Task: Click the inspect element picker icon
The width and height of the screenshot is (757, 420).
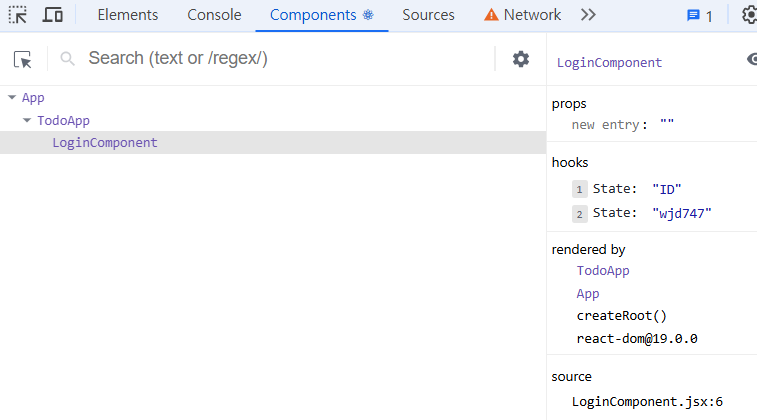Action: tap(18, 15)
